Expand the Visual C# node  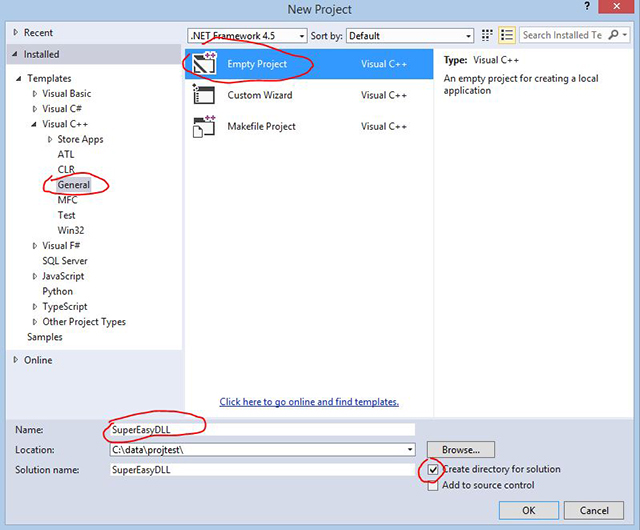point(35,109)
